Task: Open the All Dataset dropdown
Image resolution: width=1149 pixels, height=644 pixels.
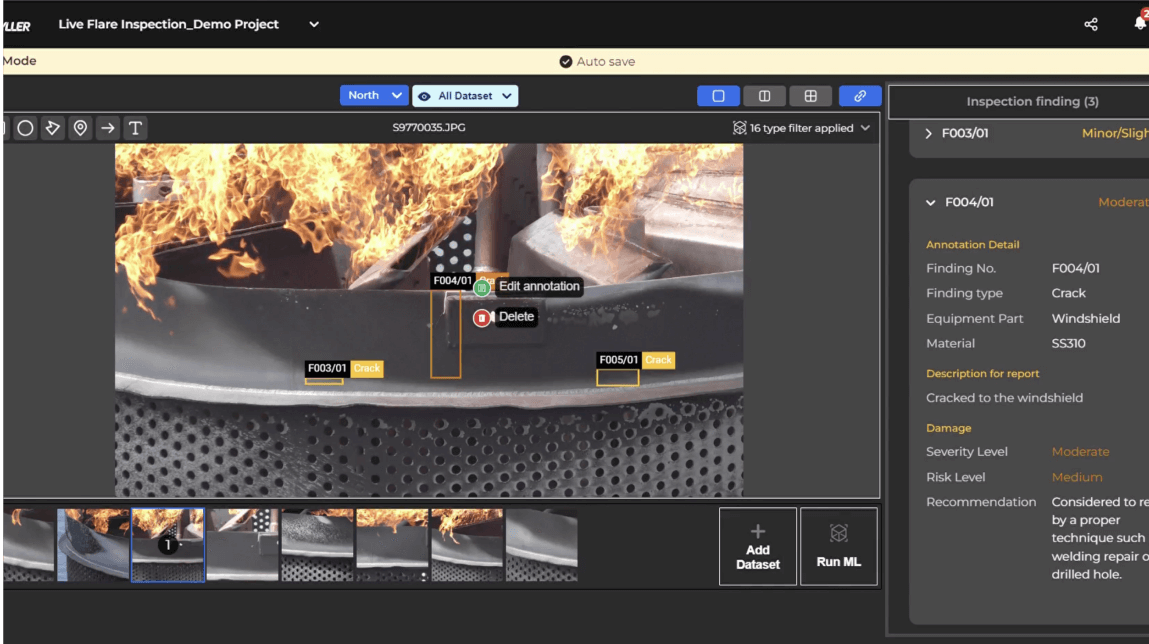Action: point(465,96)
